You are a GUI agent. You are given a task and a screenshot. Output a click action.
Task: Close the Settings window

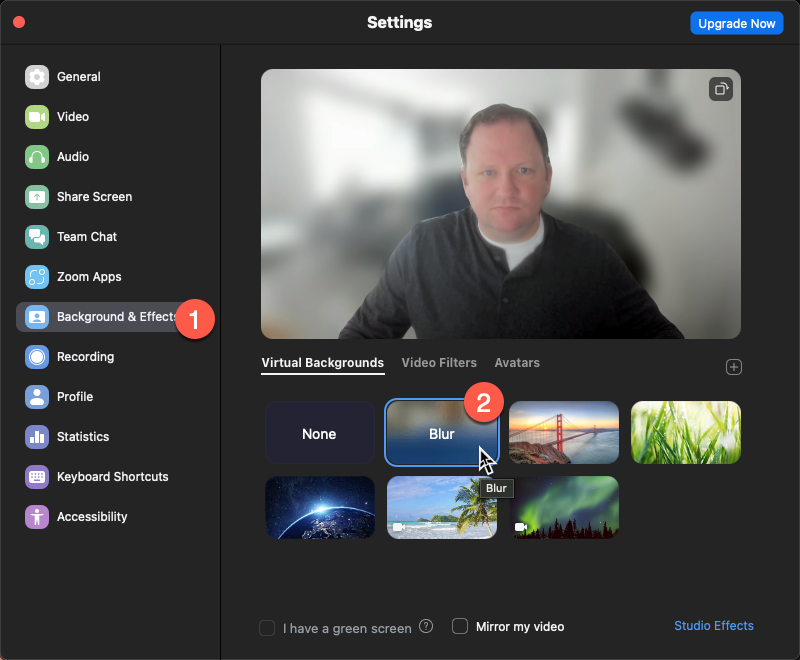coord(19,22)
